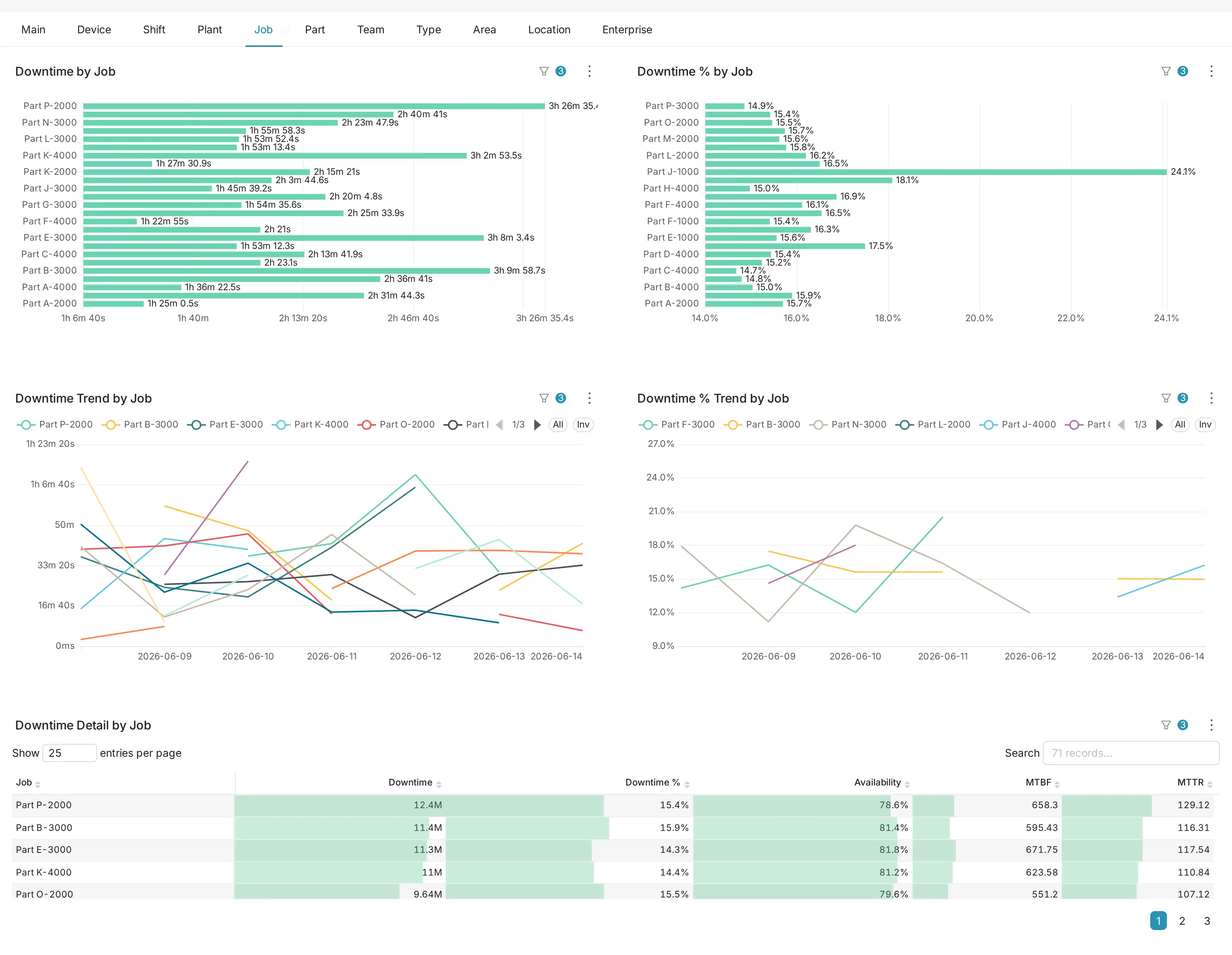
Task: Switch to the Location tab
Action: click(x=549, y=30)
